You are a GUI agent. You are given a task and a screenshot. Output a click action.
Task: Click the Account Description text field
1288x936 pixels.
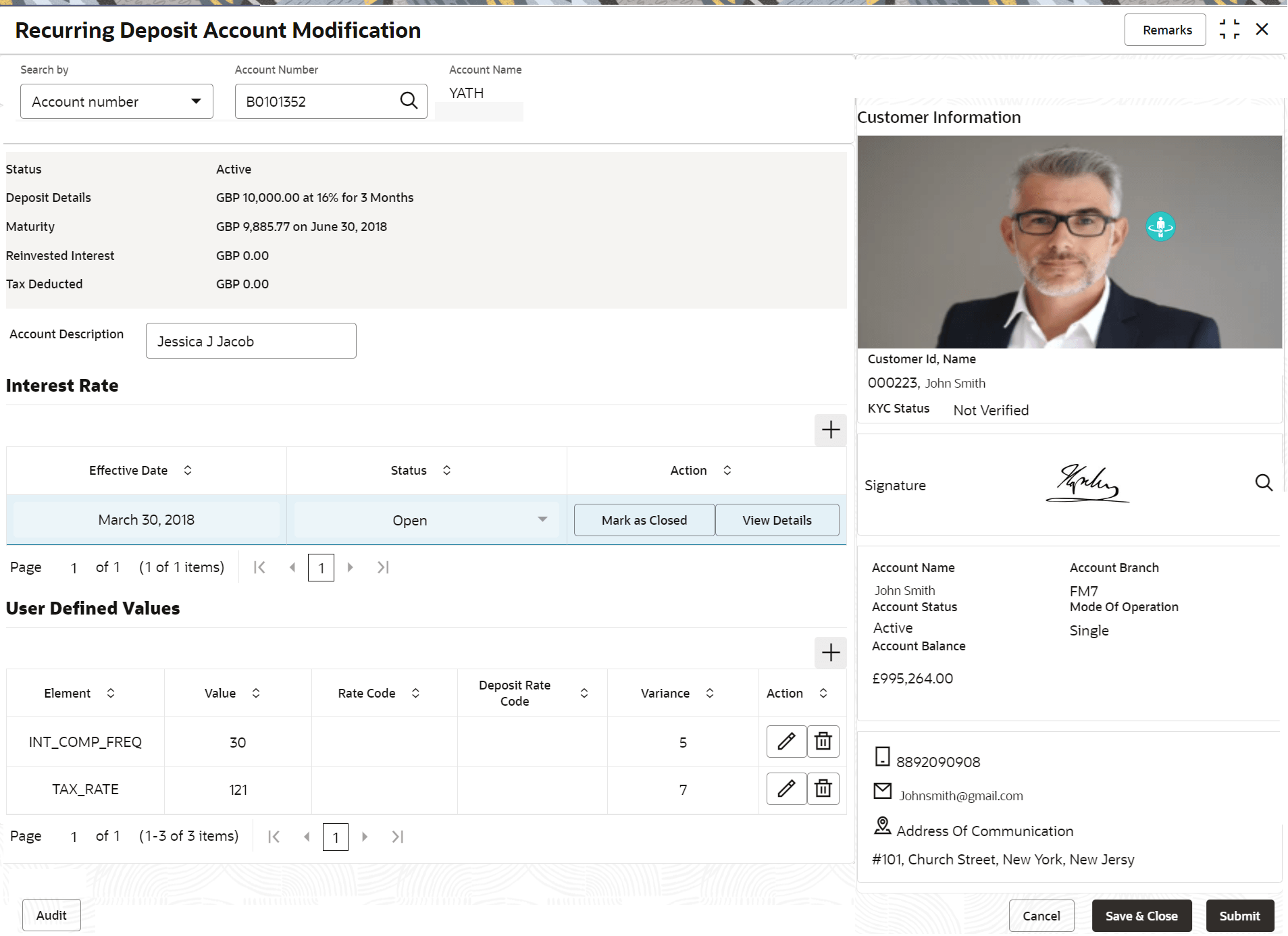tap(251, 341)
